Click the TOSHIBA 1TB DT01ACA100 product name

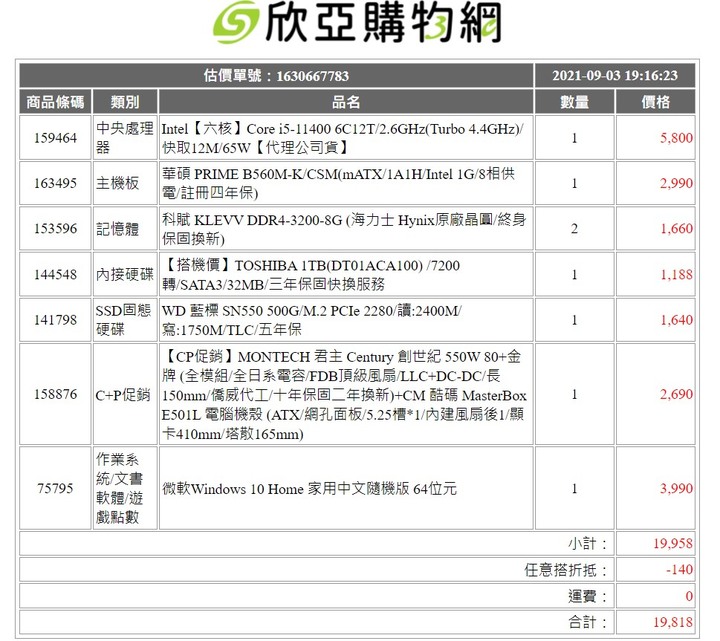tap(310, 275)
